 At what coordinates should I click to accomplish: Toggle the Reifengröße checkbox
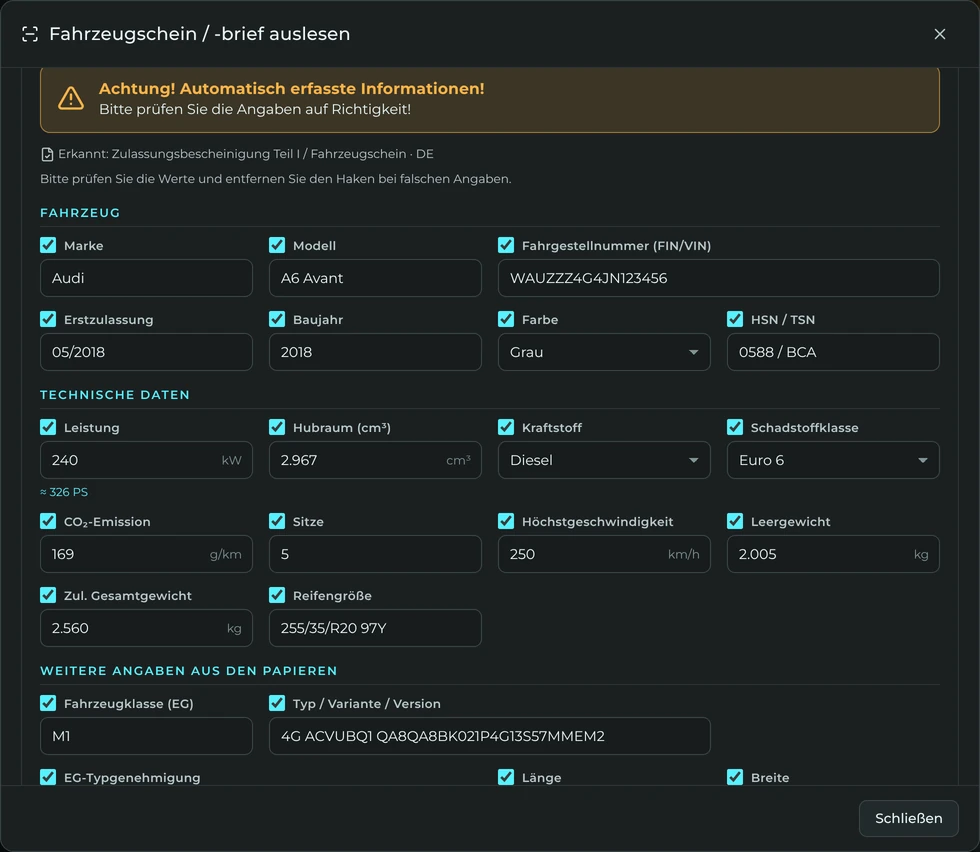pyautogui.click(x=277, y=595)
